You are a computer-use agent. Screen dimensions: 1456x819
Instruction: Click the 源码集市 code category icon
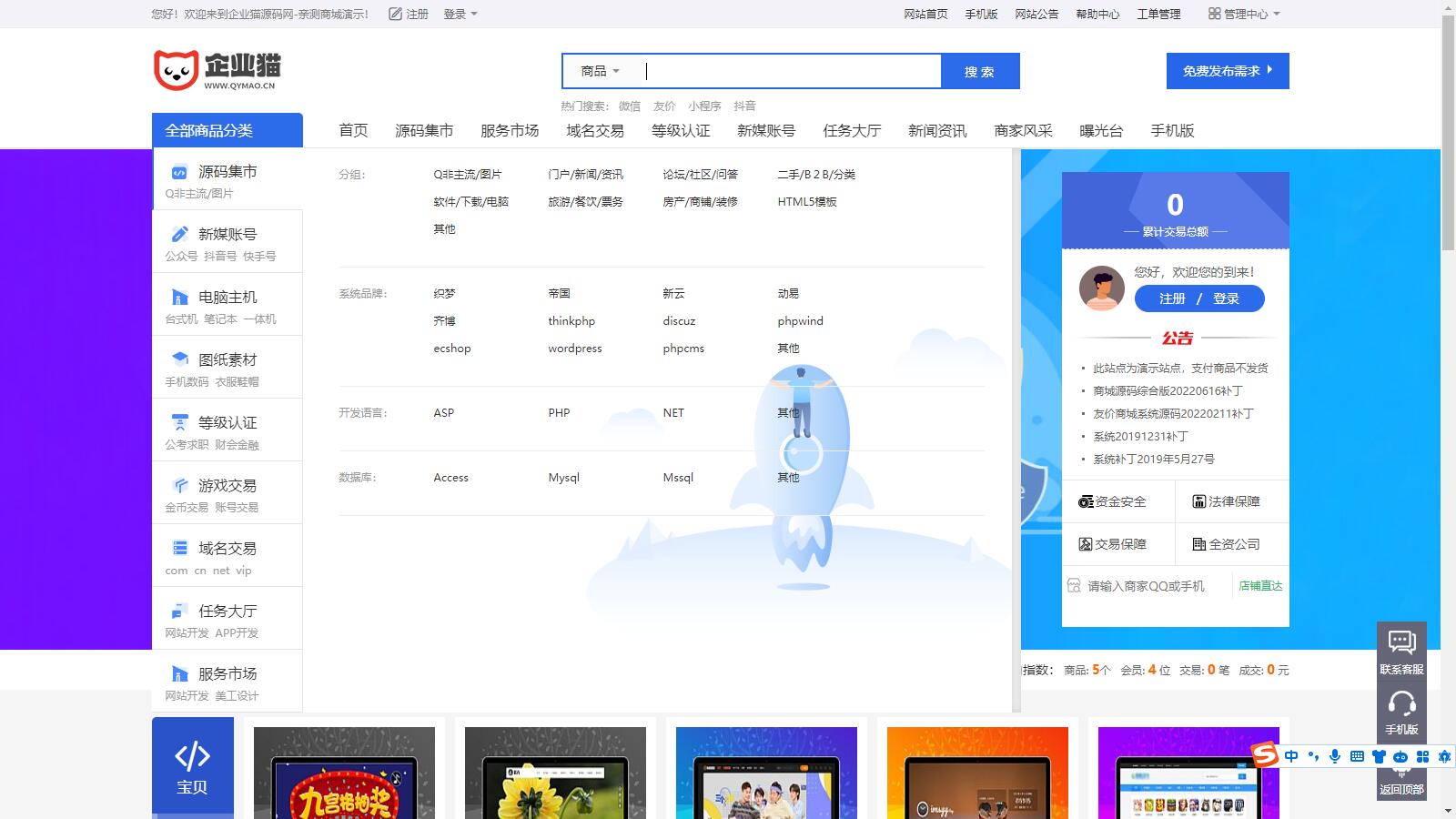pyautogui.click(x=180, y=172)
